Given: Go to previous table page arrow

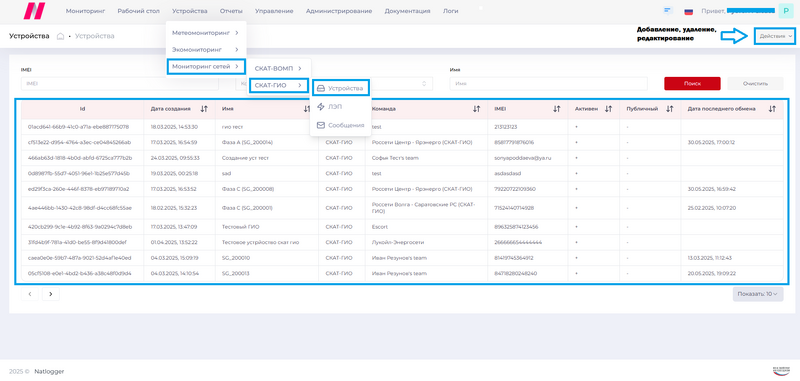Looking at the screenshot, I should pos(30,294).
